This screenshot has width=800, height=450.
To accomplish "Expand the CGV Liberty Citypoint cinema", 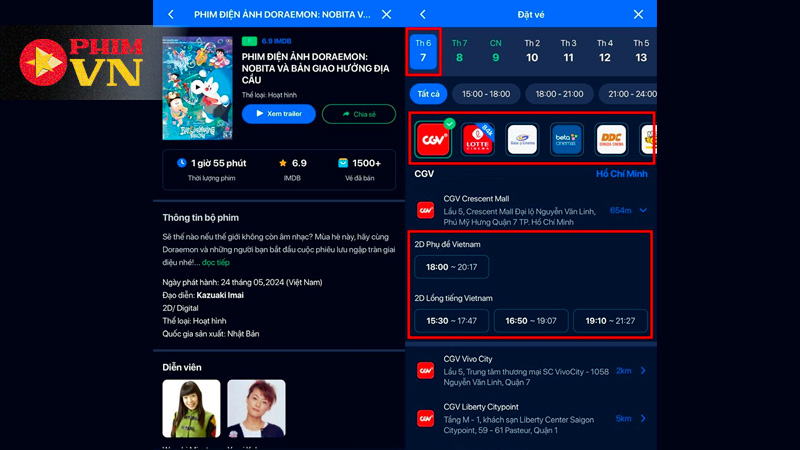I will [643, 418].
